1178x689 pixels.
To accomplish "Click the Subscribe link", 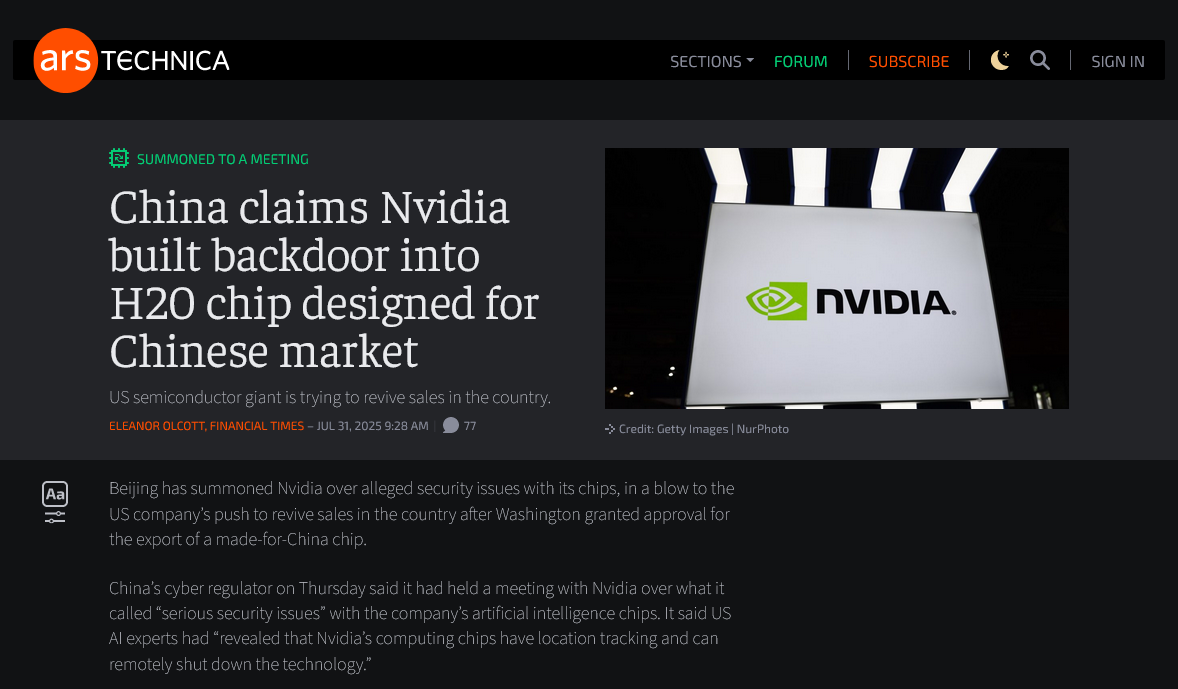I will click(x=908, y=62).
